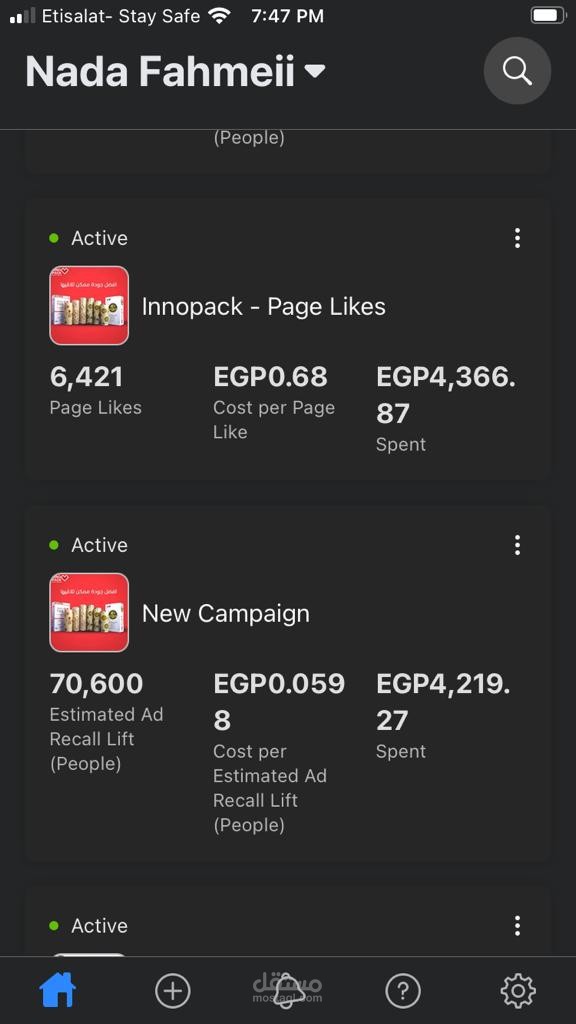This screenshot has width=576, height=1024.
Task: View the EGP4,219.27 Spent metric
Action: coord(444,716)
